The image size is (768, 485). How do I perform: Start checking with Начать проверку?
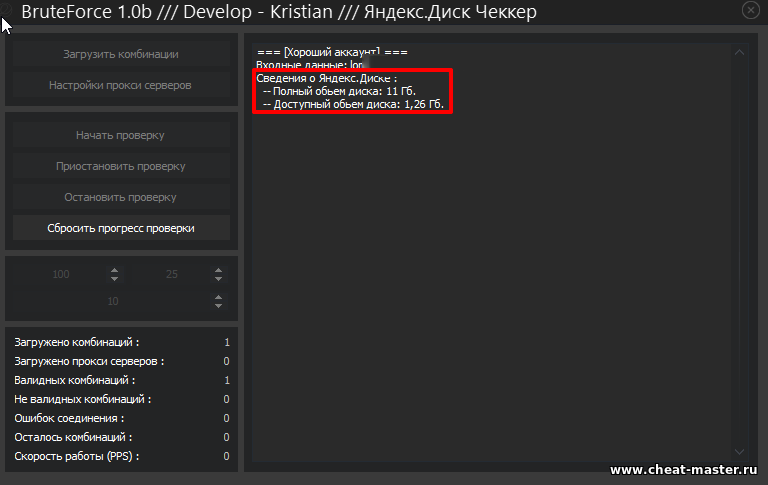(121, 135)
